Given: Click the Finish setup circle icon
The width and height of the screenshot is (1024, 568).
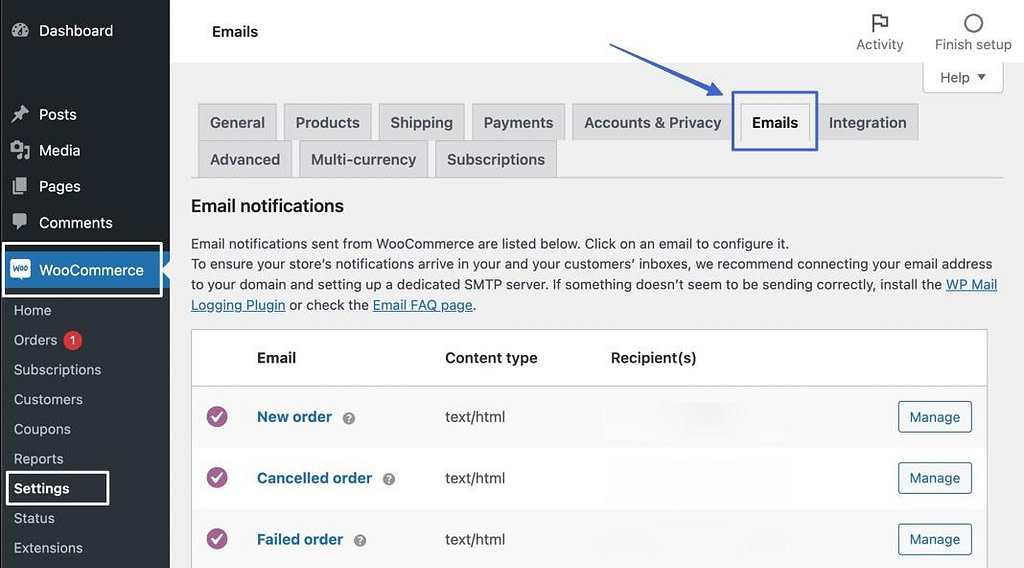Looking at the screenshot, I should [973, 24].
